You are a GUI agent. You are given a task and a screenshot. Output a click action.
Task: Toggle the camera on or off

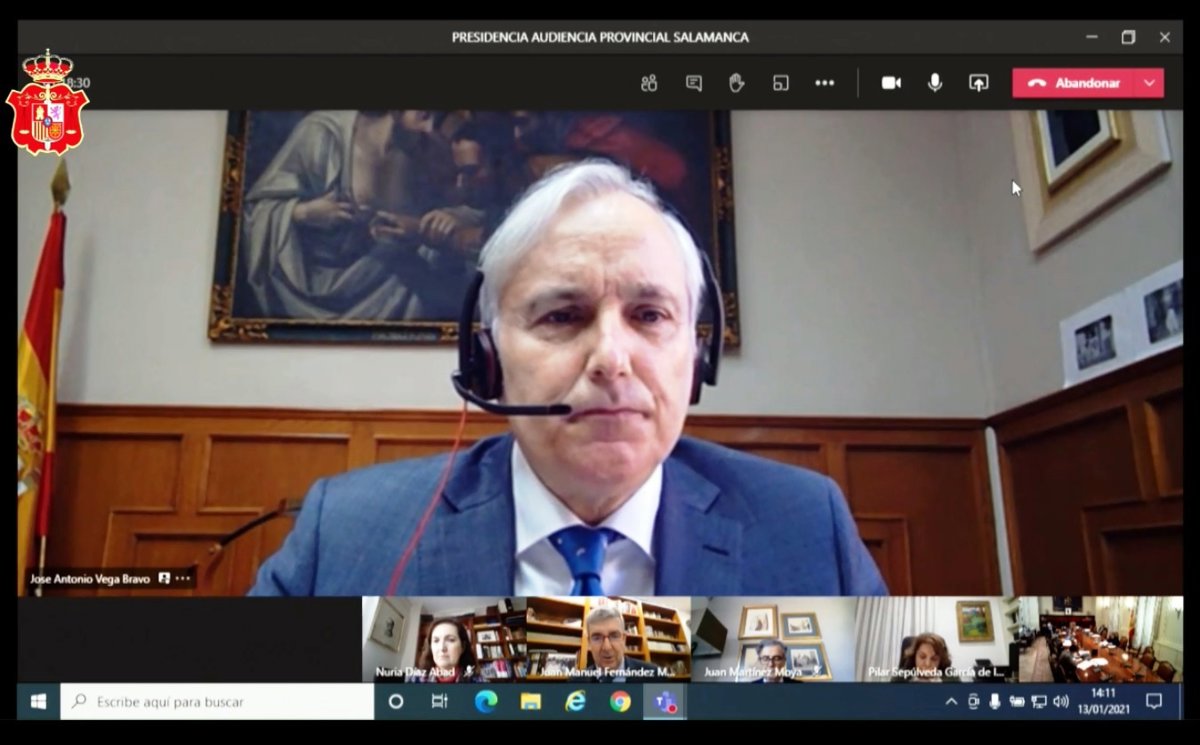pos(891,83)
